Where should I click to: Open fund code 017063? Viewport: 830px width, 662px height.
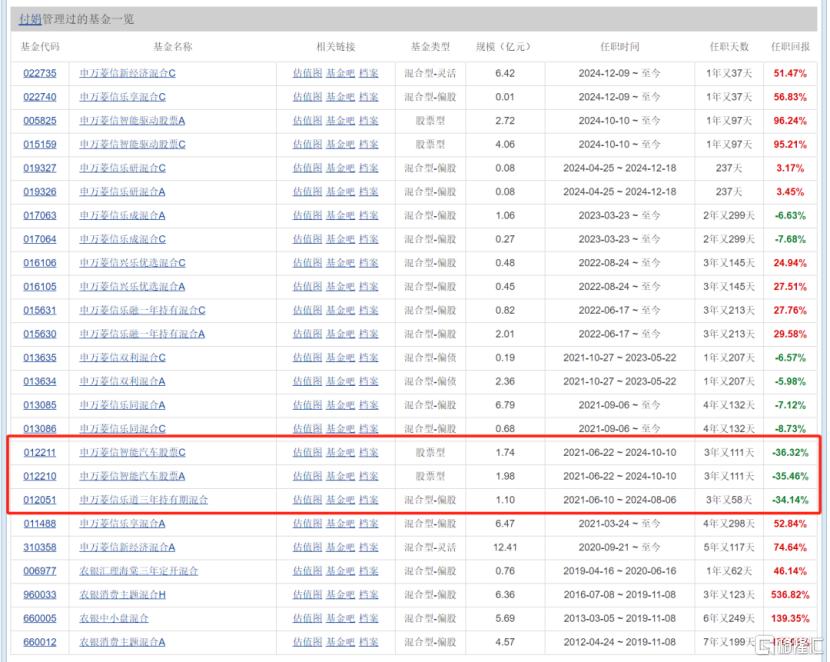click(40, 215)
